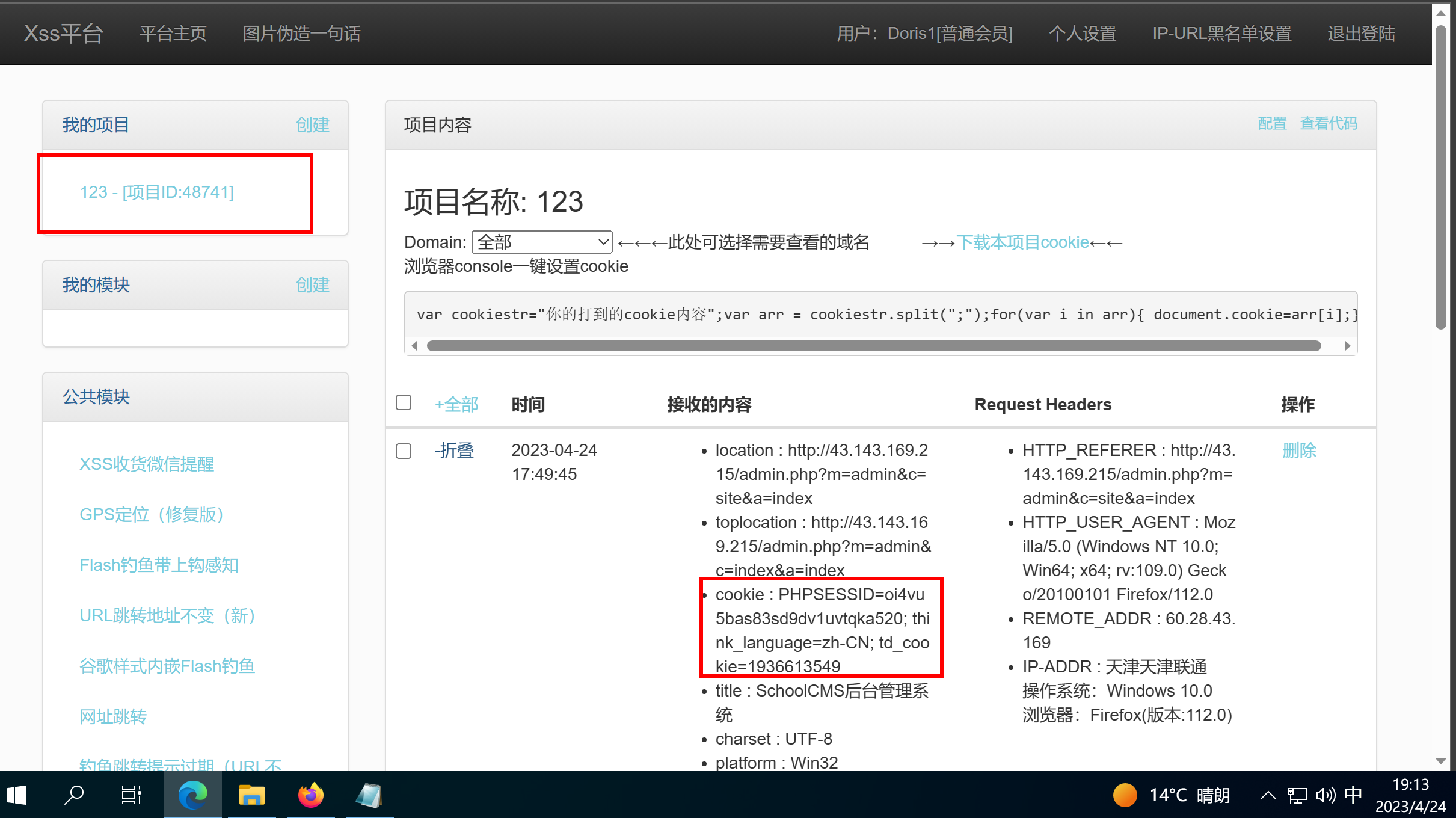Download project cookies via 下载本项目cookie

click(1022, 242)
